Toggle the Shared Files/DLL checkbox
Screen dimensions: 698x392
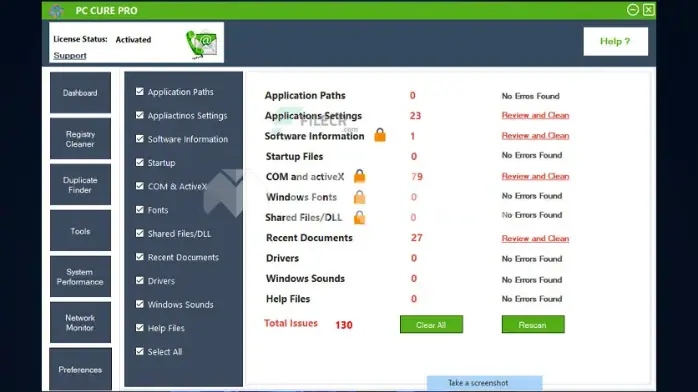[140, 233]
